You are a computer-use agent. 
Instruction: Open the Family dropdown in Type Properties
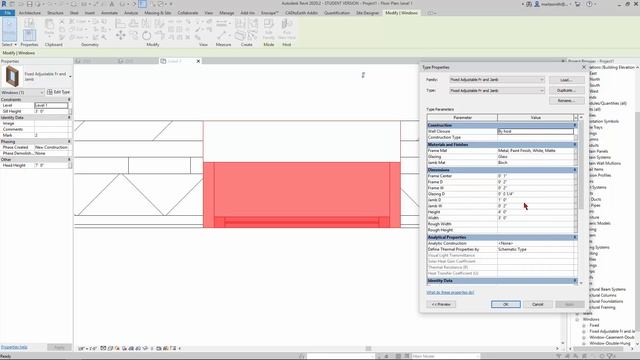click(x=497, y=80)
